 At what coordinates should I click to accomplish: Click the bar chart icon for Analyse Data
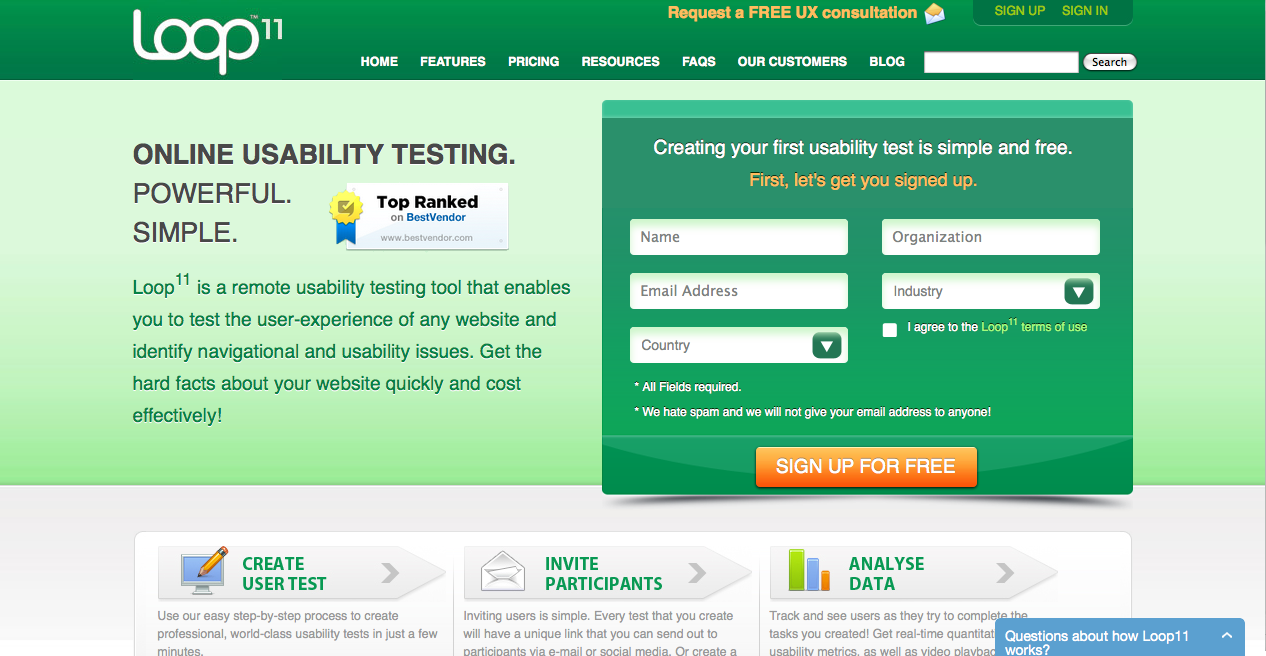809,570
